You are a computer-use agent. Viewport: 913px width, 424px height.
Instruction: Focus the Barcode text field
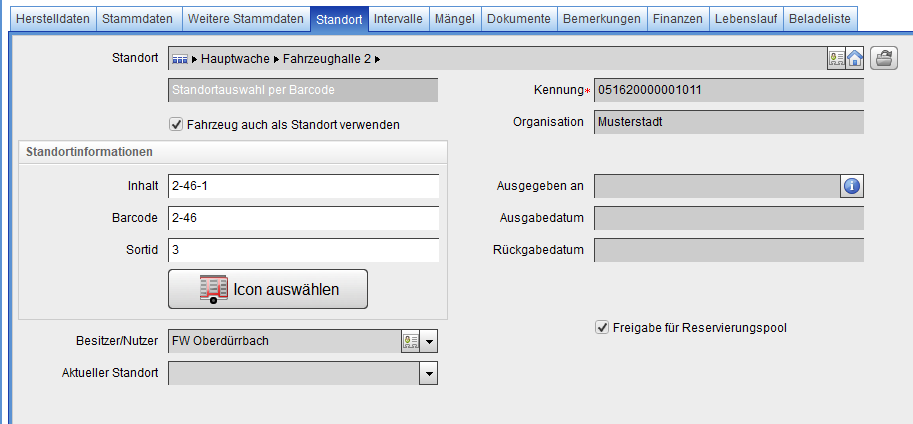(304, 218)
